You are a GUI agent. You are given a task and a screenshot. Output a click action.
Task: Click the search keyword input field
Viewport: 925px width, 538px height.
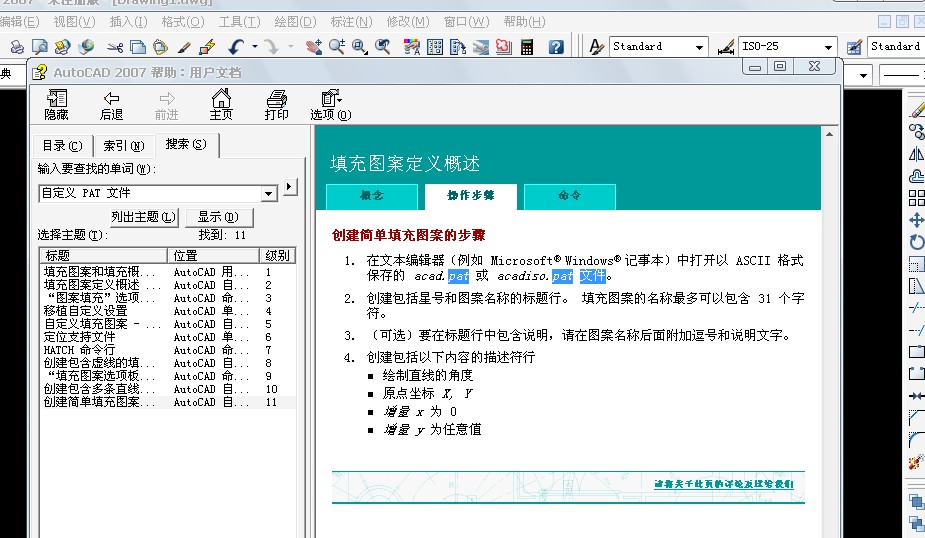tap(150, 193)
